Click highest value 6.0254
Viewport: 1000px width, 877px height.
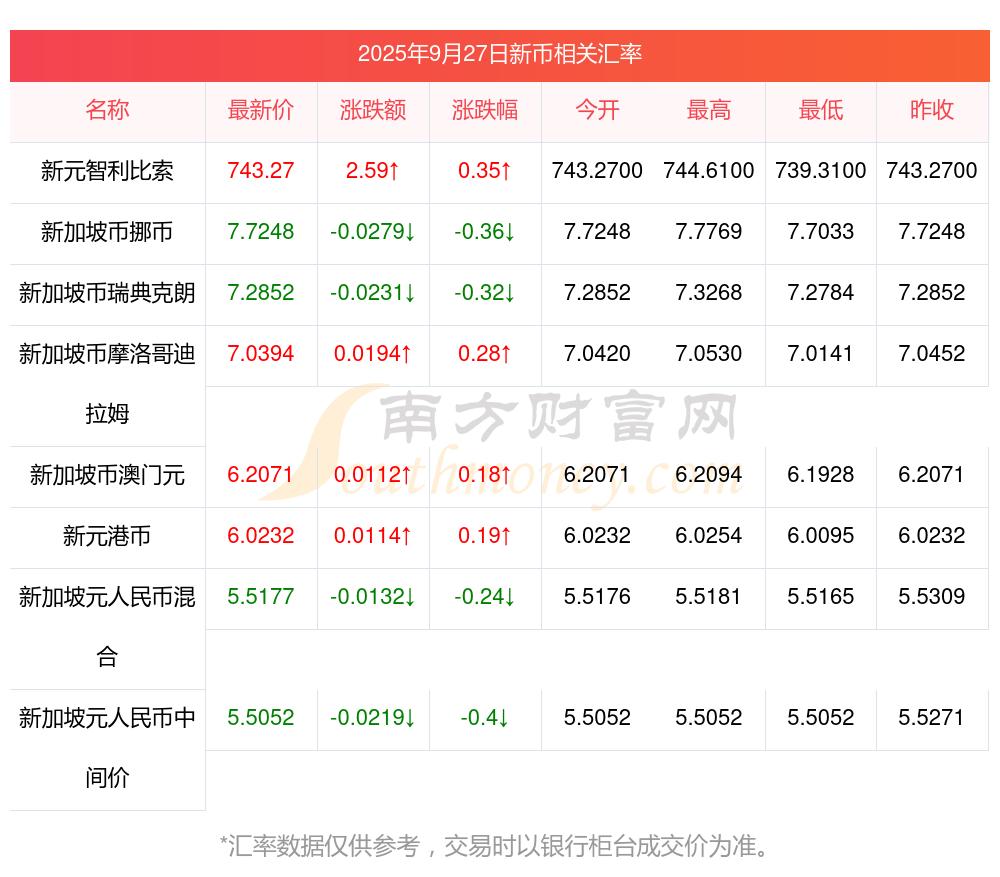[x=709, y=536]
